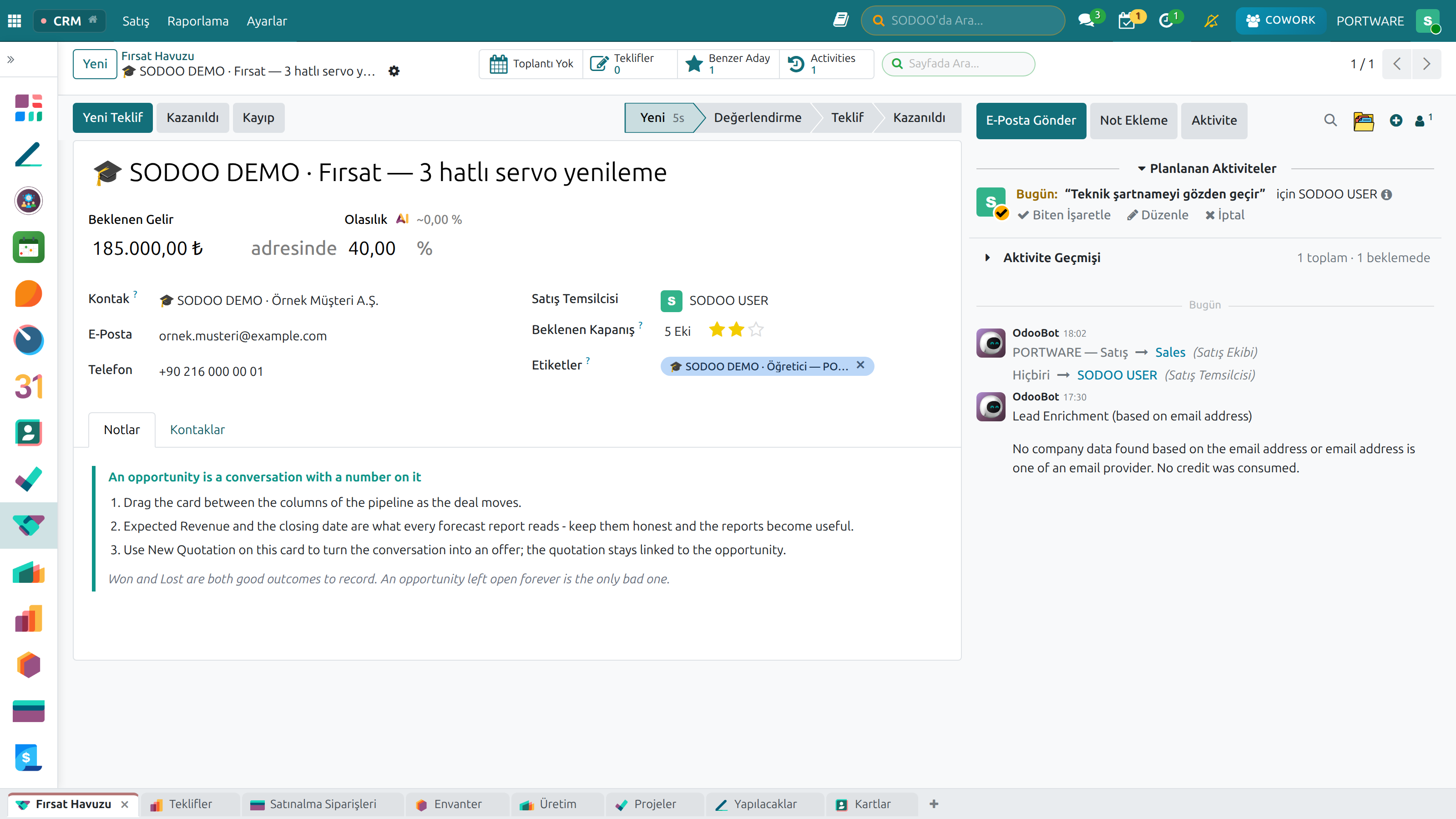1456x819 pixels.
Task: Open the Raporlama menu
Action: [198, 21]
